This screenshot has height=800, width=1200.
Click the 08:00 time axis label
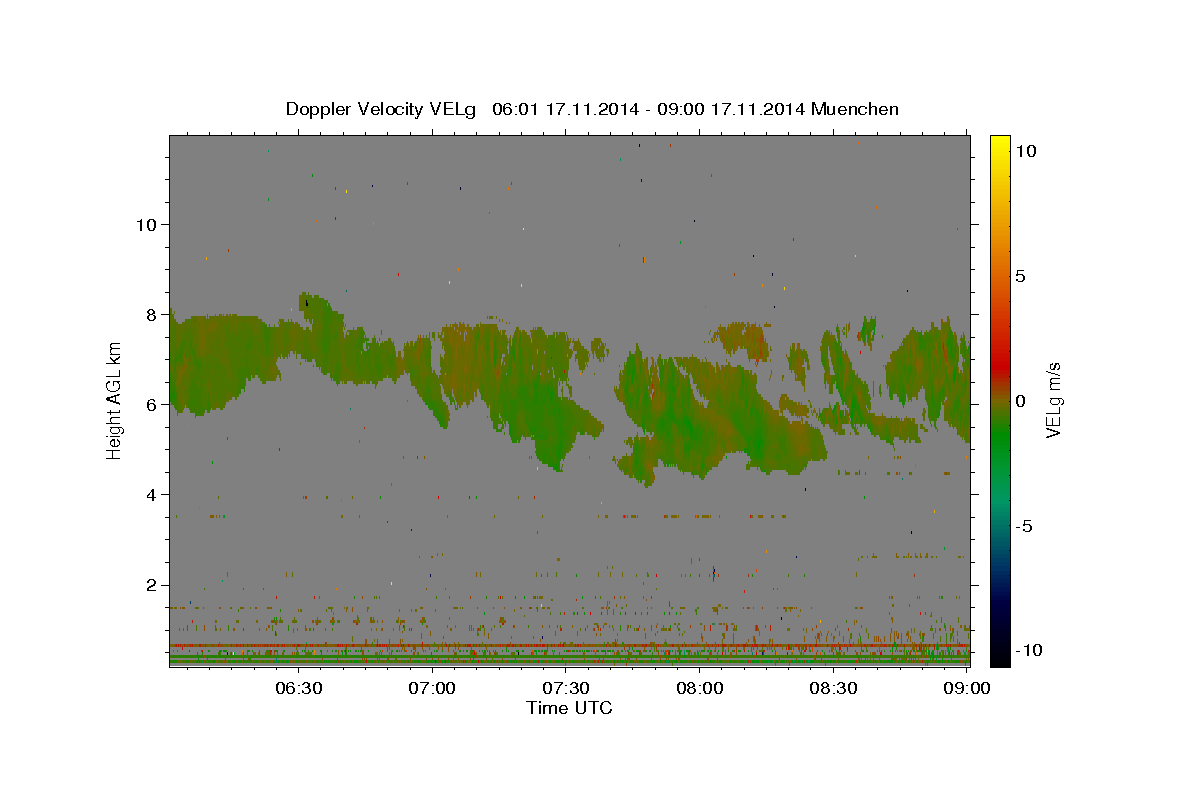click(x=700, y=688)
